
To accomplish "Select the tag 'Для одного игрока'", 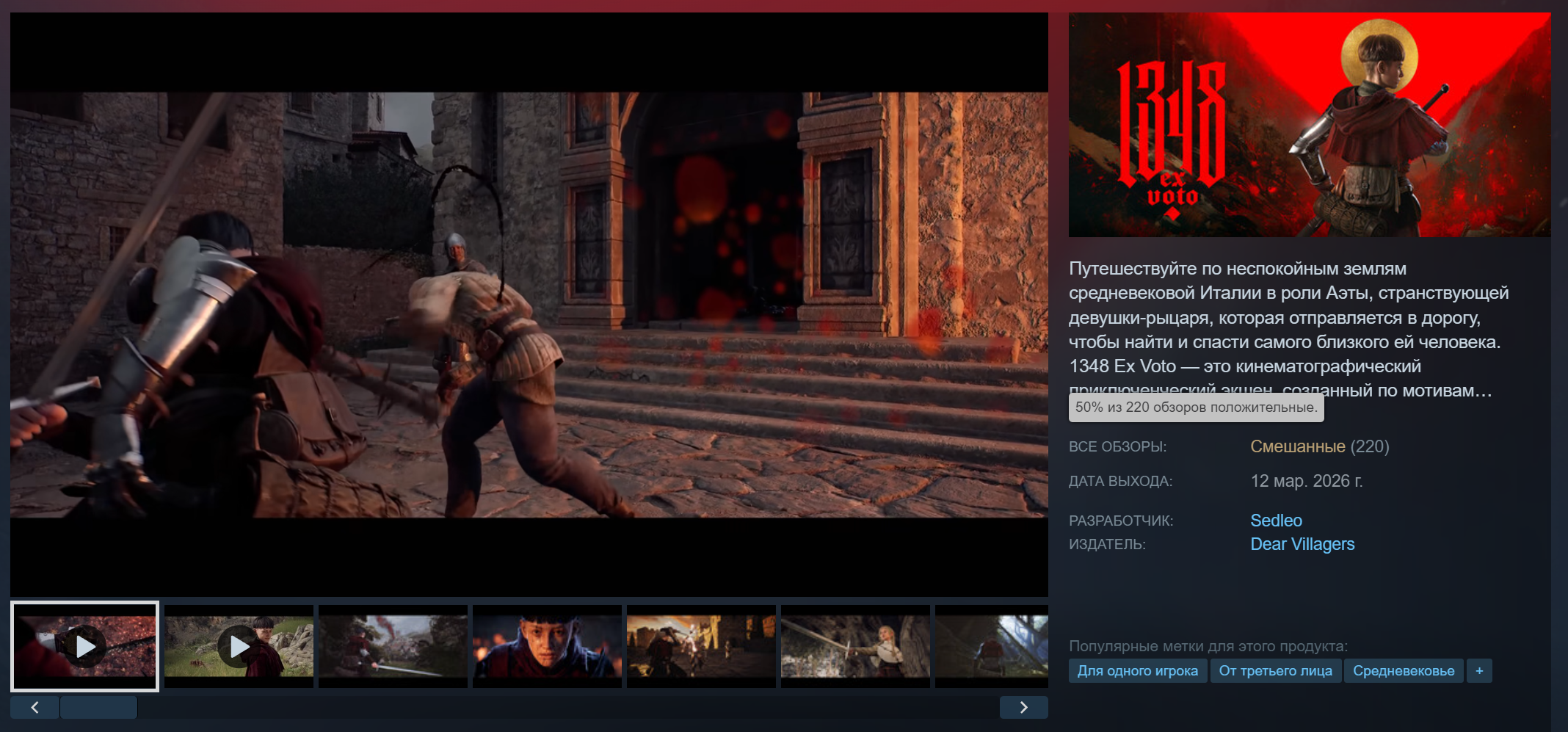I will coord(1138,671).
